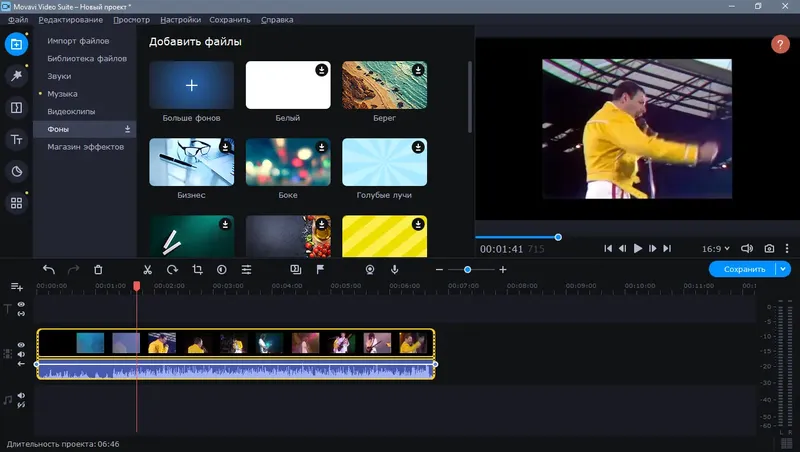Viewport: 800px width, 452px height.
Task: Open the filters and effects tab icon
Action: coord(16,76)
